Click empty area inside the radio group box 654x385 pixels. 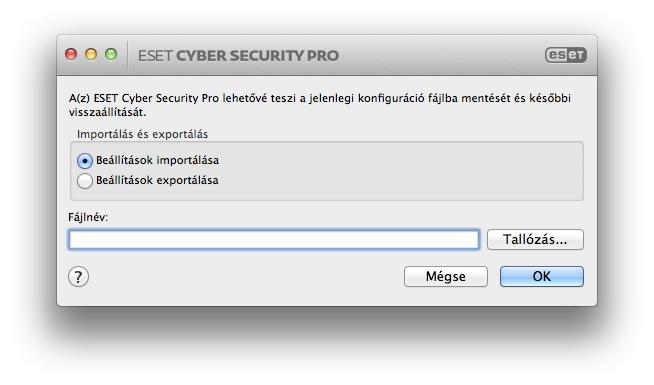[396, 171]
